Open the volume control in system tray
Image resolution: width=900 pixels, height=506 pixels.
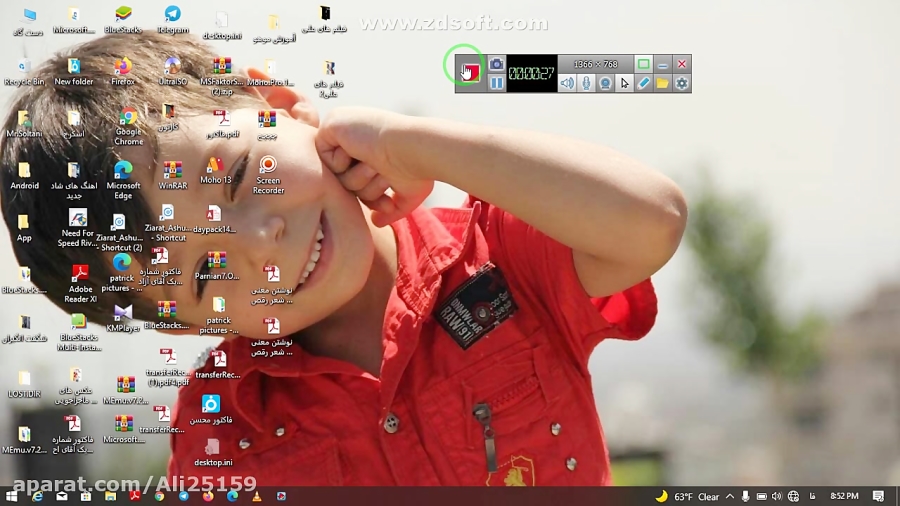(777, 496)
